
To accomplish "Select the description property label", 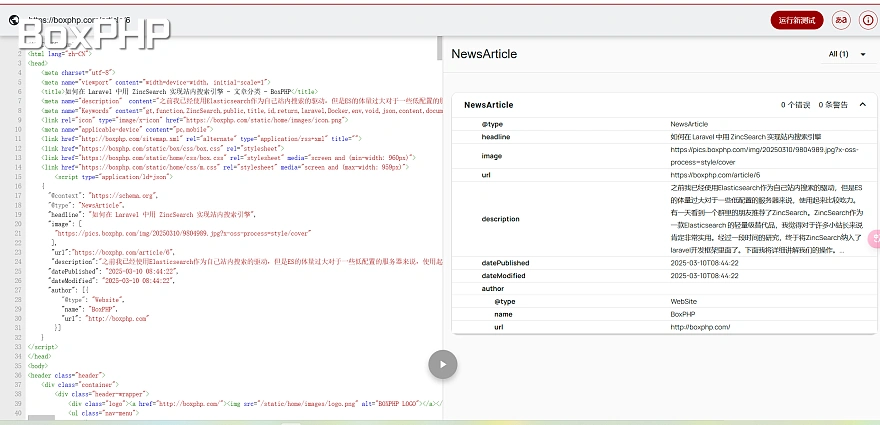I will (501, 219).
